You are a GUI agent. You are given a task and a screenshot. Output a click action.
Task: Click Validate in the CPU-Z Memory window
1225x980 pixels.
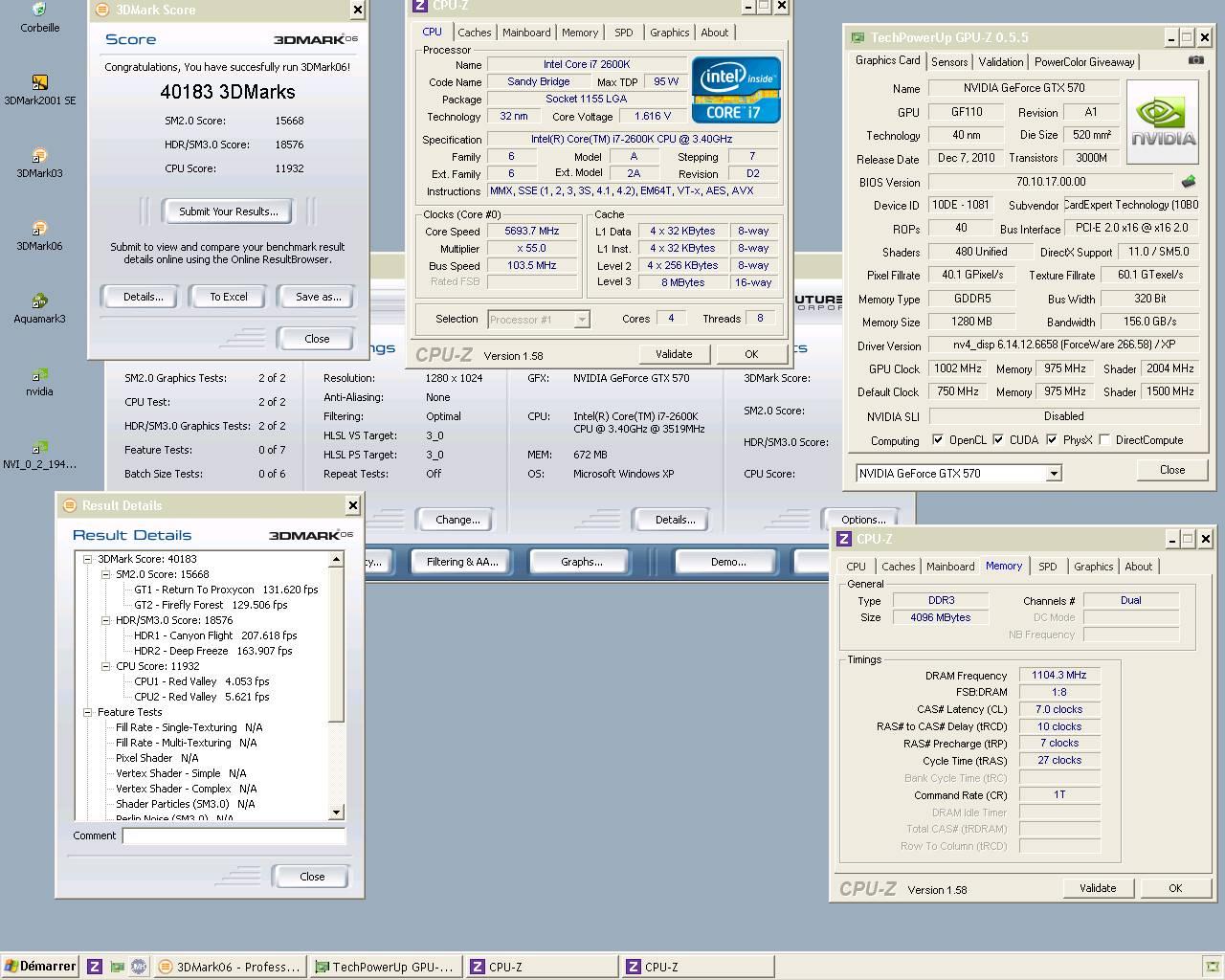(x=1098, y=888)
